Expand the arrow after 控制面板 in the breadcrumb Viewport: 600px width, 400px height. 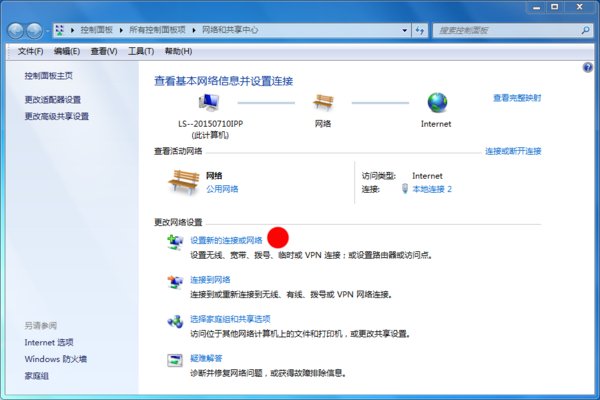(121, 30)
